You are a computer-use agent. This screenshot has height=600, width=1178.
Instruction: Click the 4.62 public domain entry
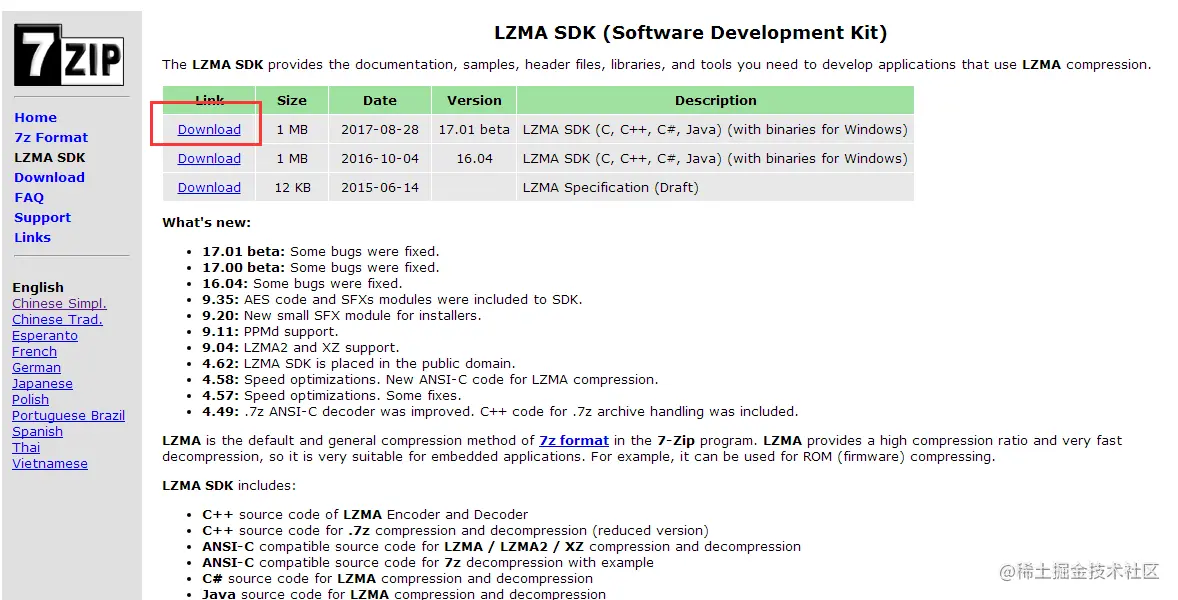coord(359,363)
